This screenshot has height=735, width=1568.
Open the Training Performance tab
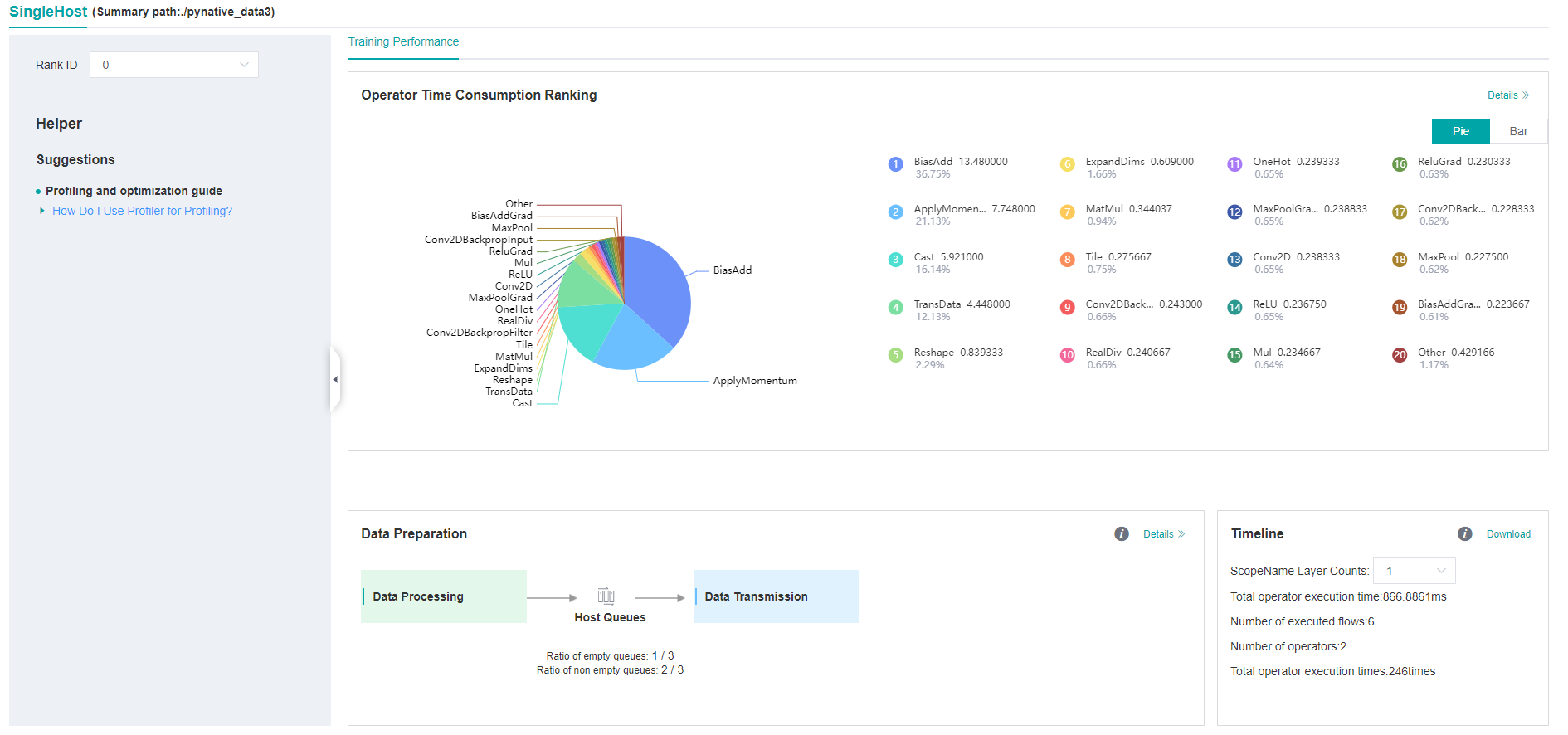coord(403,42)
